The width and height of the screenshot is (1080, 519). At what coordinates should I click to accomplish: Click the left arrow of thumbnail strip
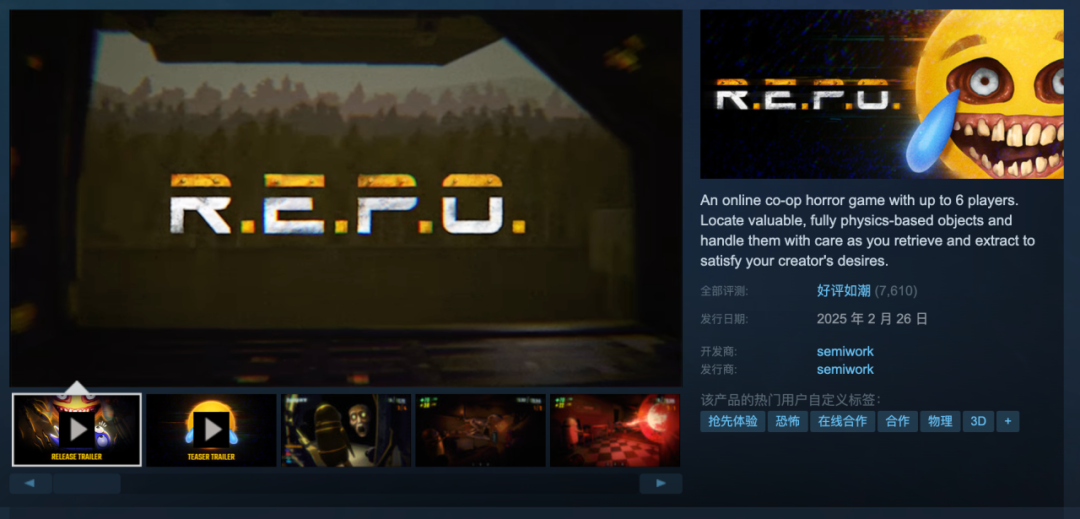coord(30,483)
